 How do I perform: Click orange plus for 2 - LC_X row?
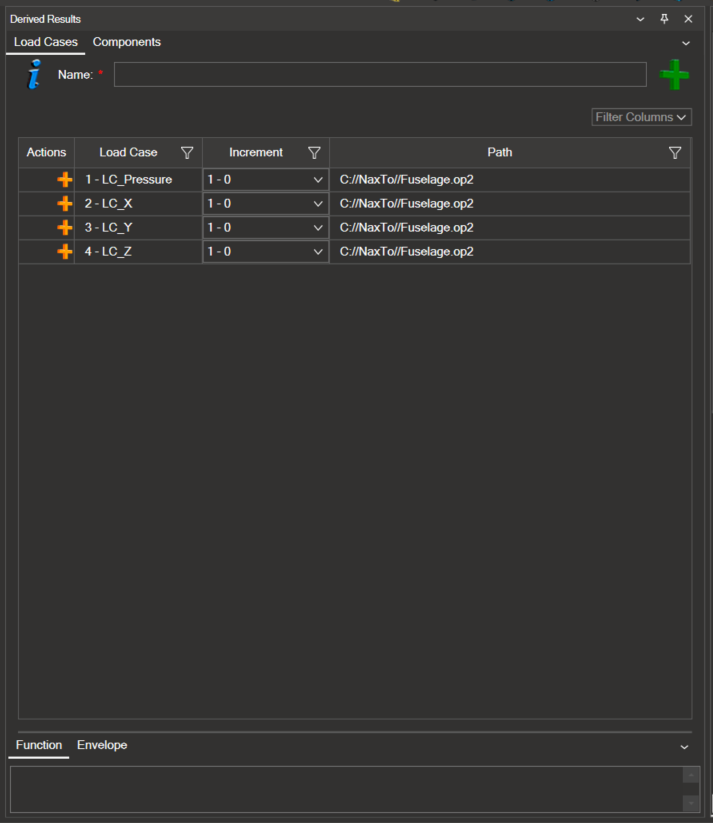click(x=65, y=204)
